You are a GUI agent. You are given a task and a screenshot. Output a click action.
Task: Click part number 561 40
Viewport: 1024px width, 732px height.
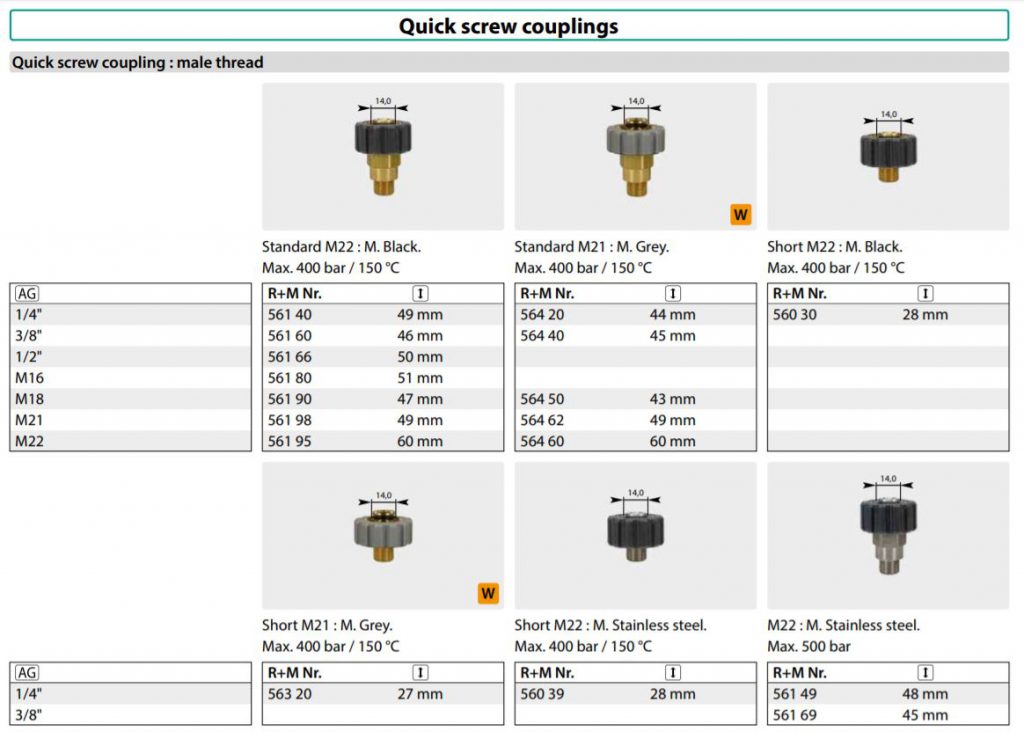pos(289,315)
